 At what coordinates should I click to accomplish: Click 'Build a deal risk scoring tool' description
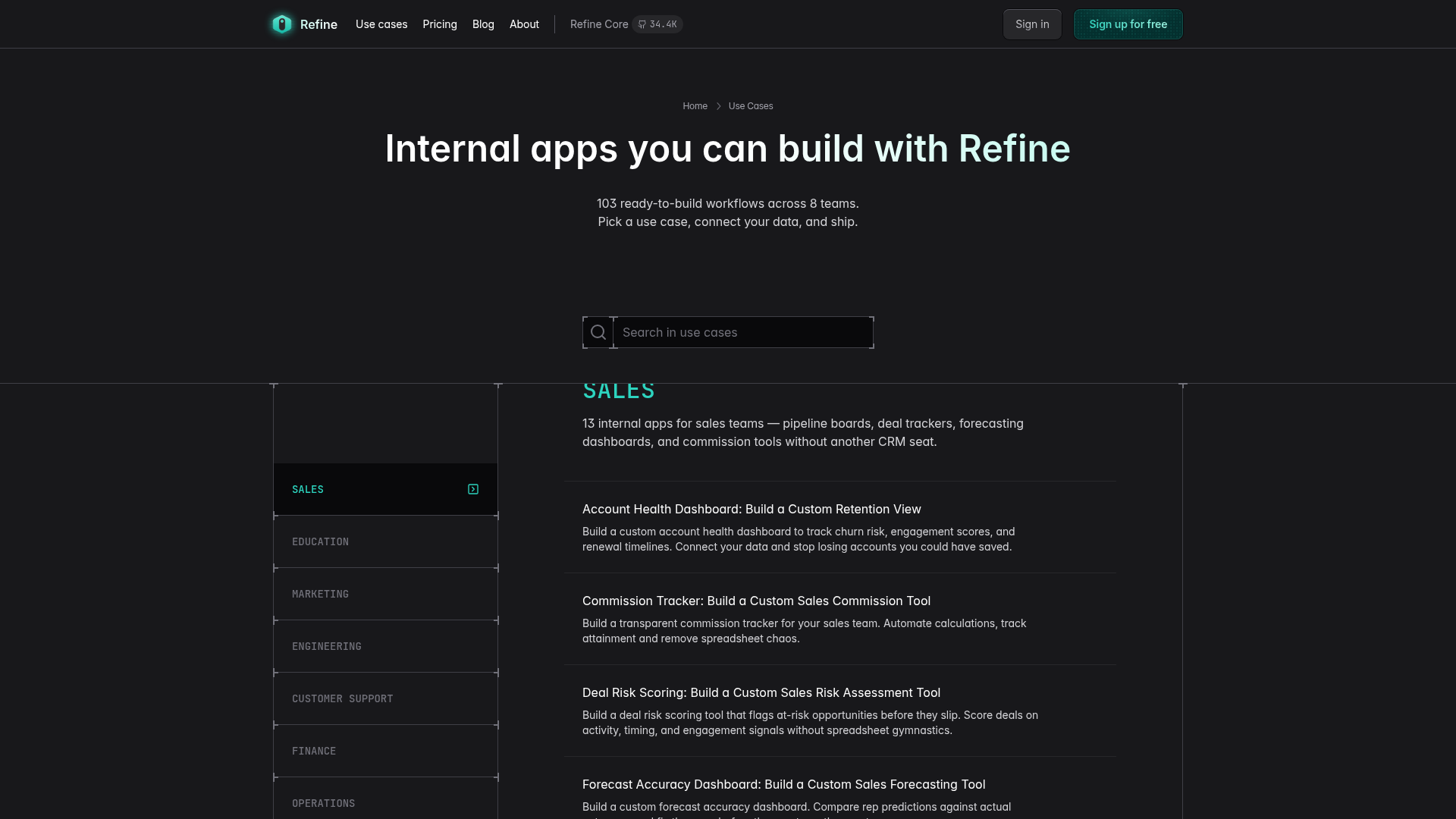[810, 723]
